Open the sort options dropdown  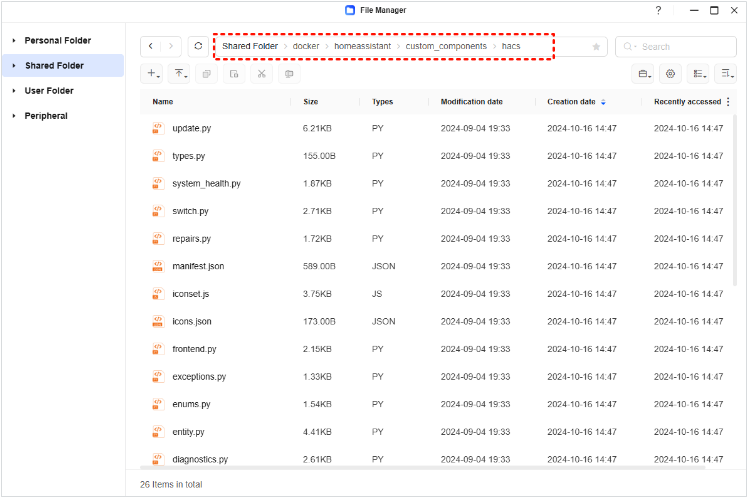tap(725, 74)
